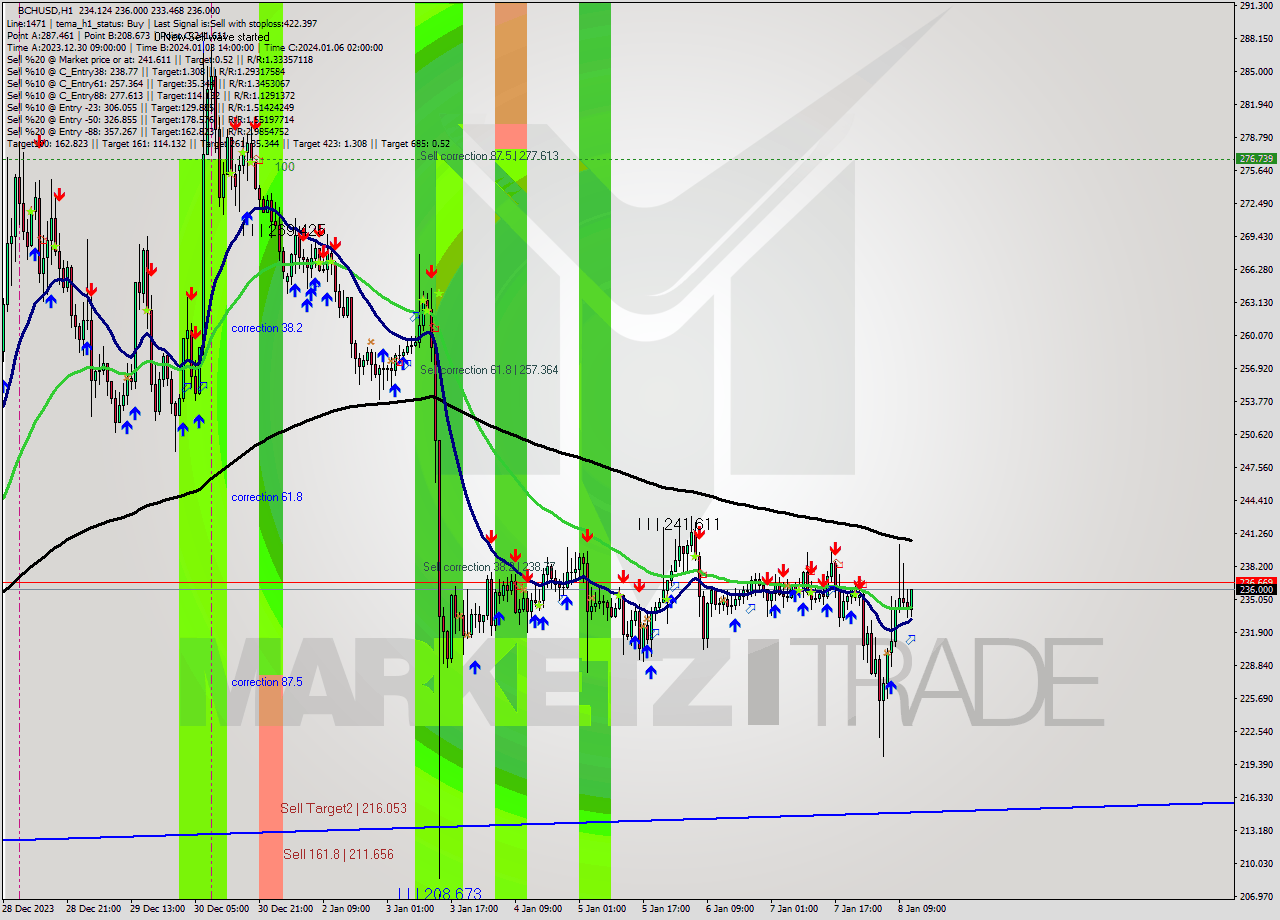Click '29 Dec 13:00' on the time axis
1280x920 pixels.
click(x=156, y=909)
